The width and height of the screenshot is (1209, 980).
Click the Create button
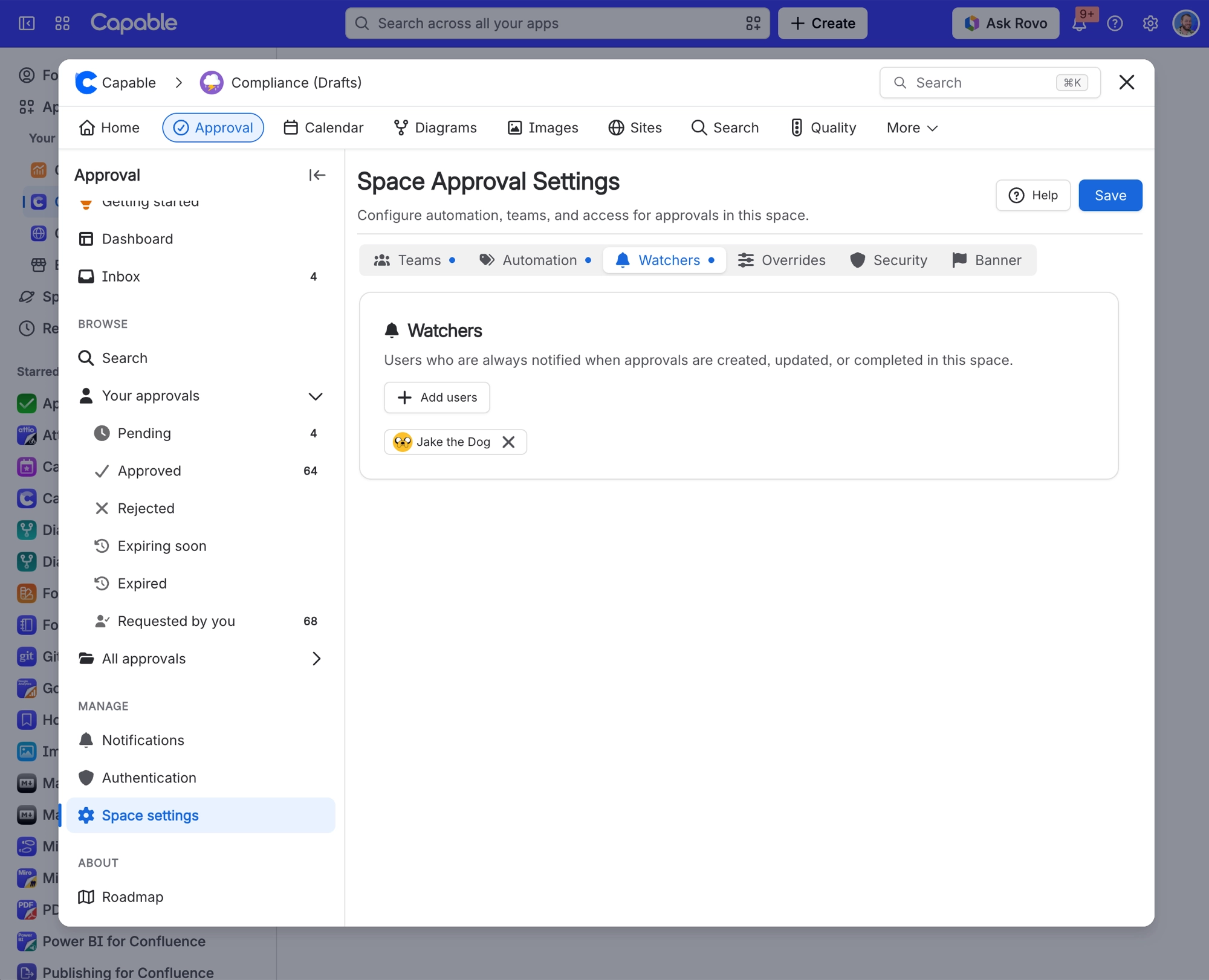[x=823, y=24]
